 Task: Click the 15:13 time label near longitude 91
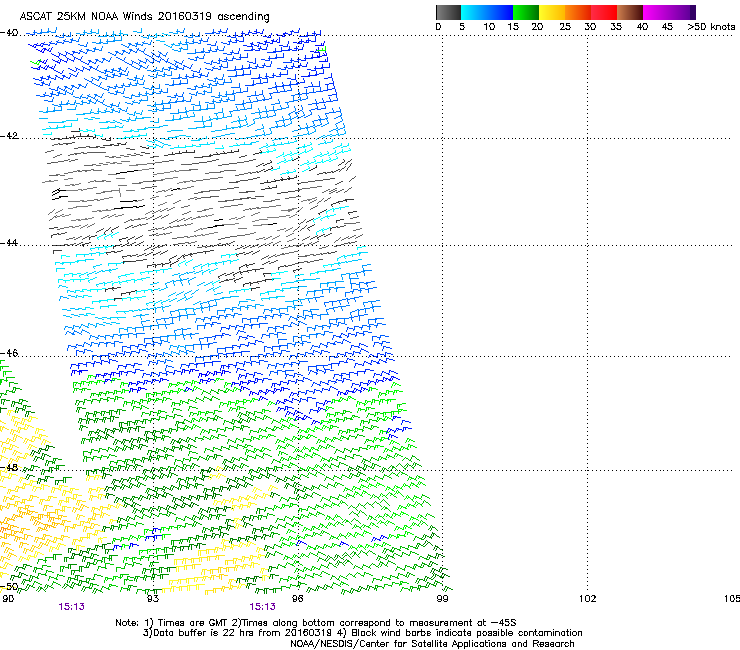pyautogui.click(x=72, y=607)
